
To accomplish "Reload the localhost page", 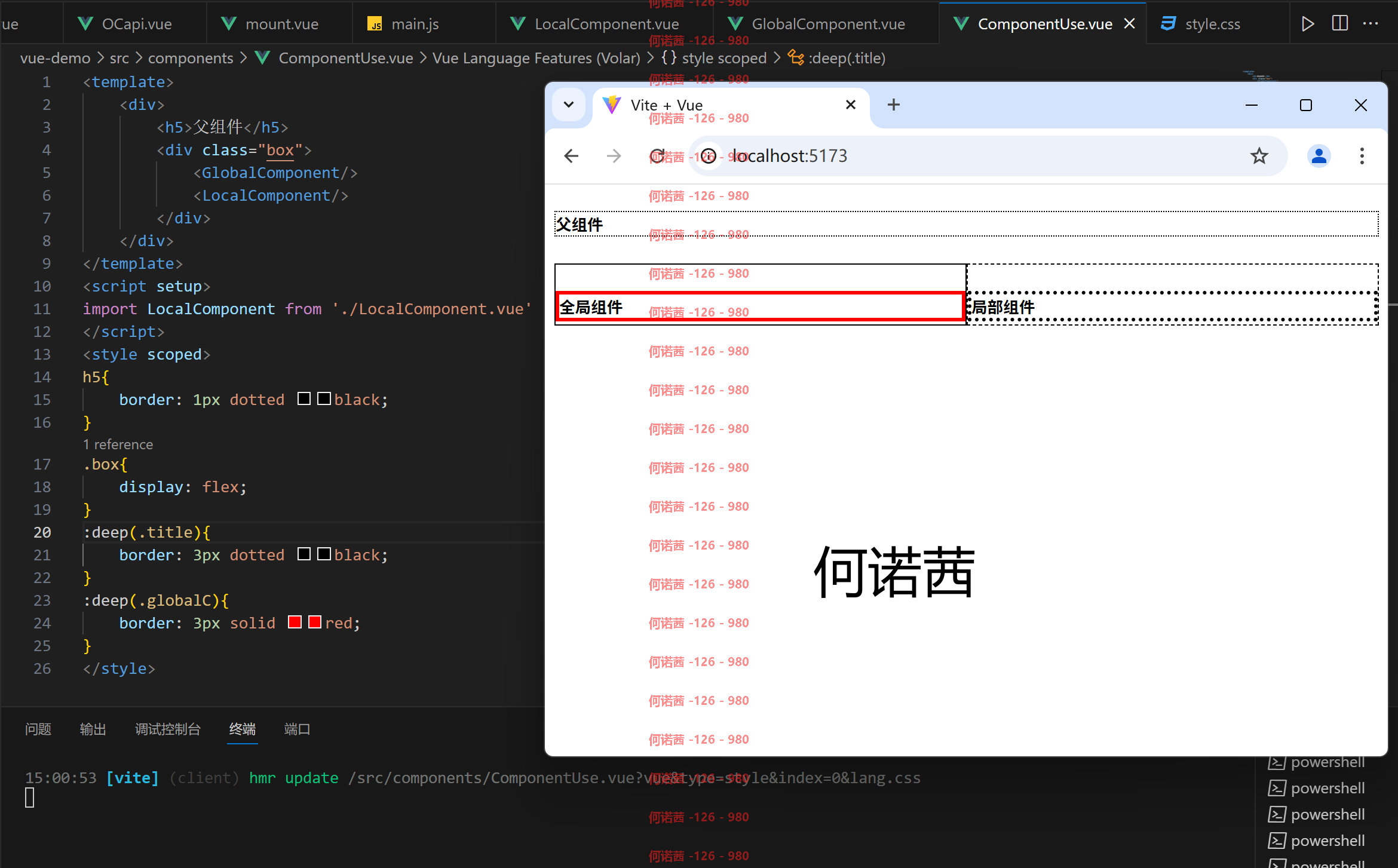I will pyautogui.click(x=657, y=156).
